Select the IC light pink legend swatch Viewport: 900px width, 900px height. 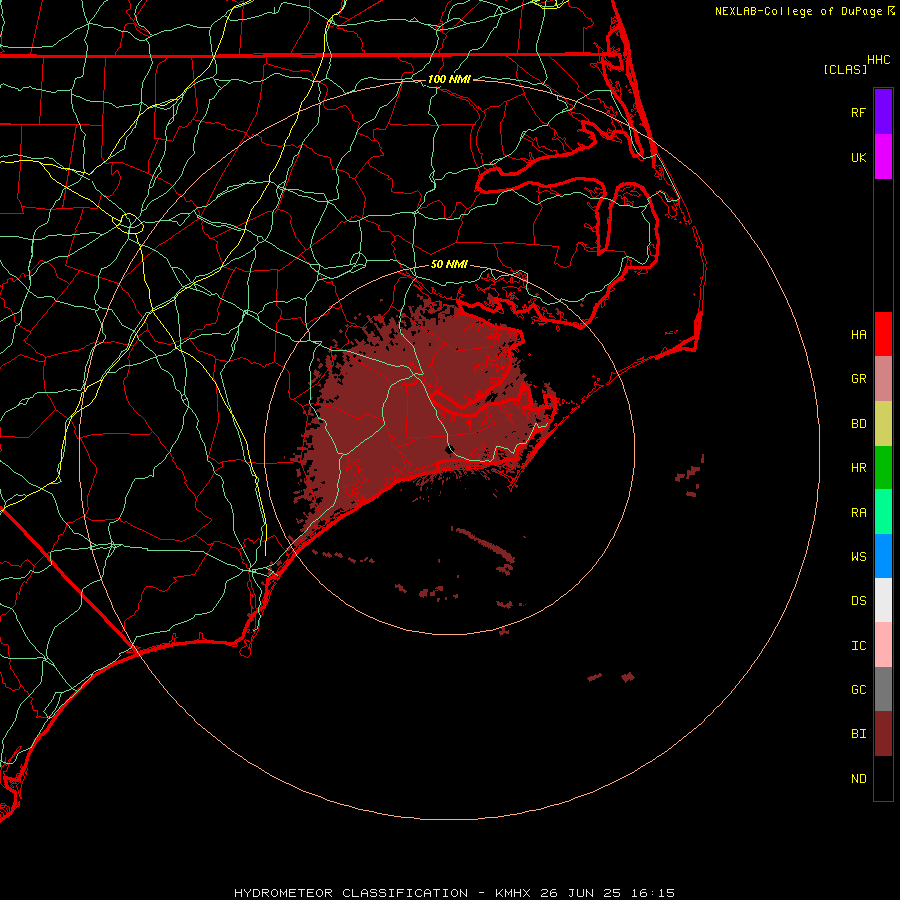click(883, 645)
